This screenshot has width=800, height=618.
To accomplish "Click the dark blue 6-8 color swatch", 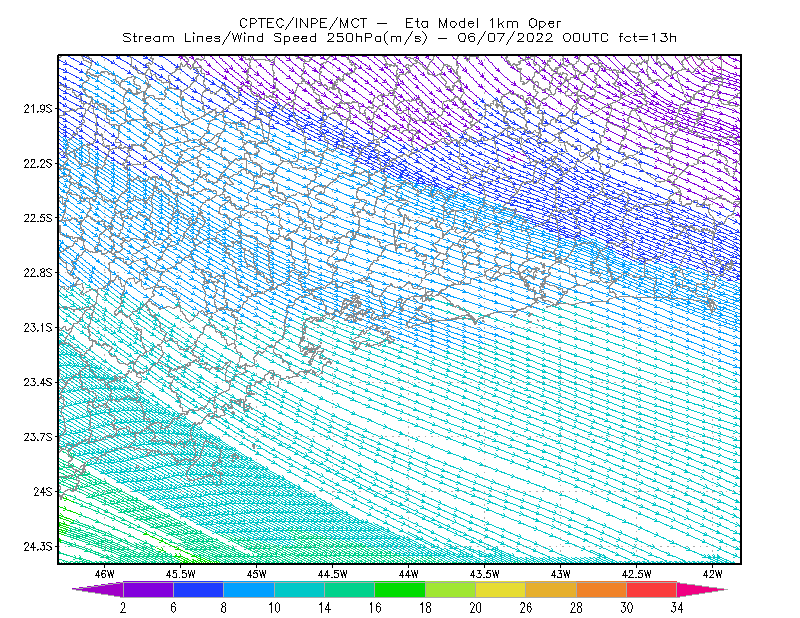I will pyautogui.click(x=198, y=589).
